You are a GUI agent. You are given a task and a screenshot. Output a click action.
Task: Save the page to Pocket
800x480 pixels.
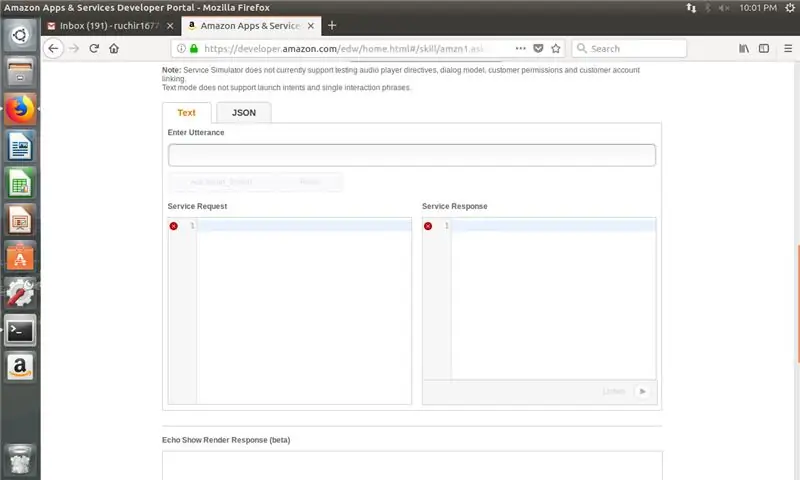[538, 48]
